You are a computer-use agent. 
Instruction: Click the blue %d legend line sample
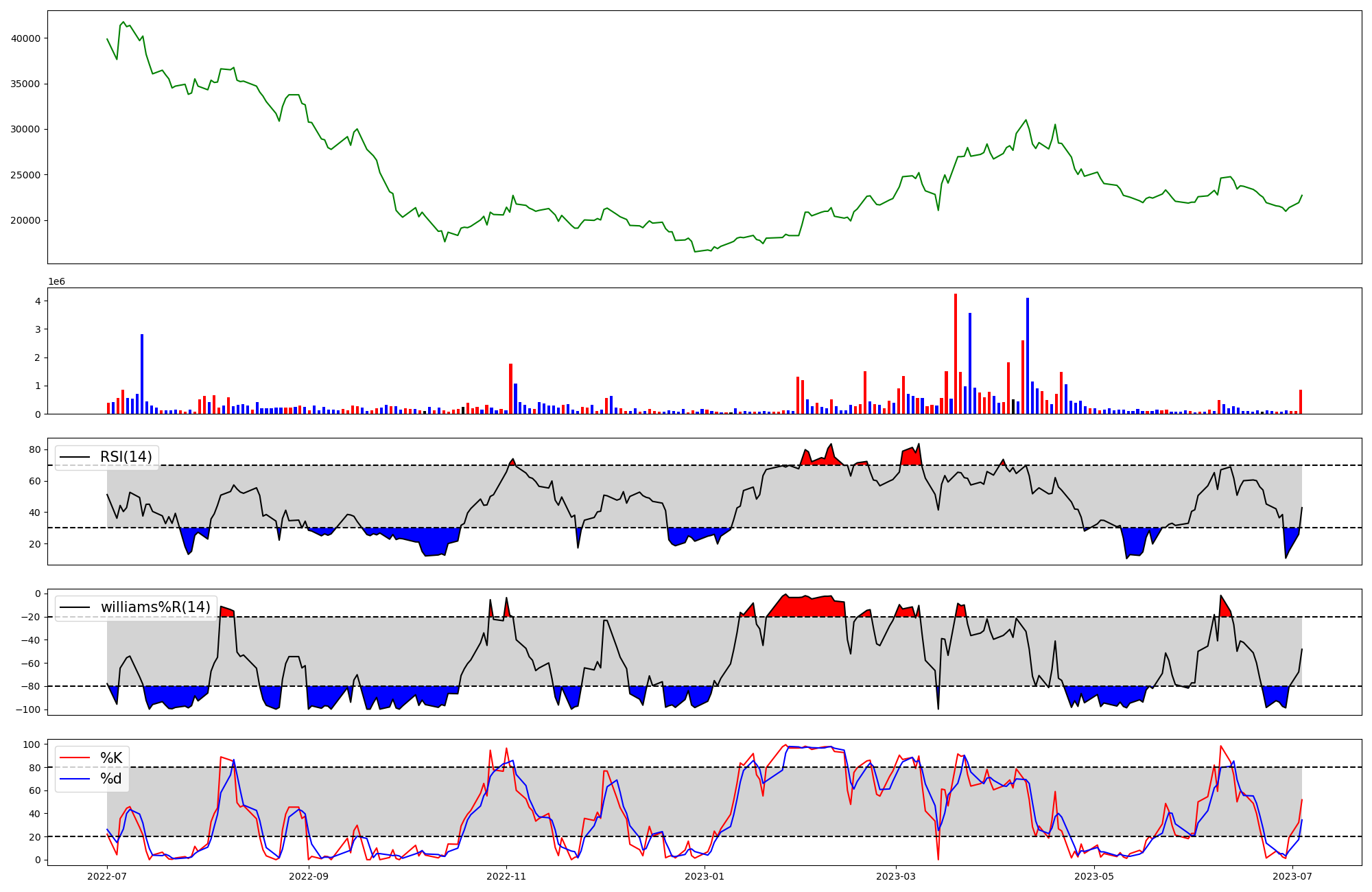click(75, 779)
